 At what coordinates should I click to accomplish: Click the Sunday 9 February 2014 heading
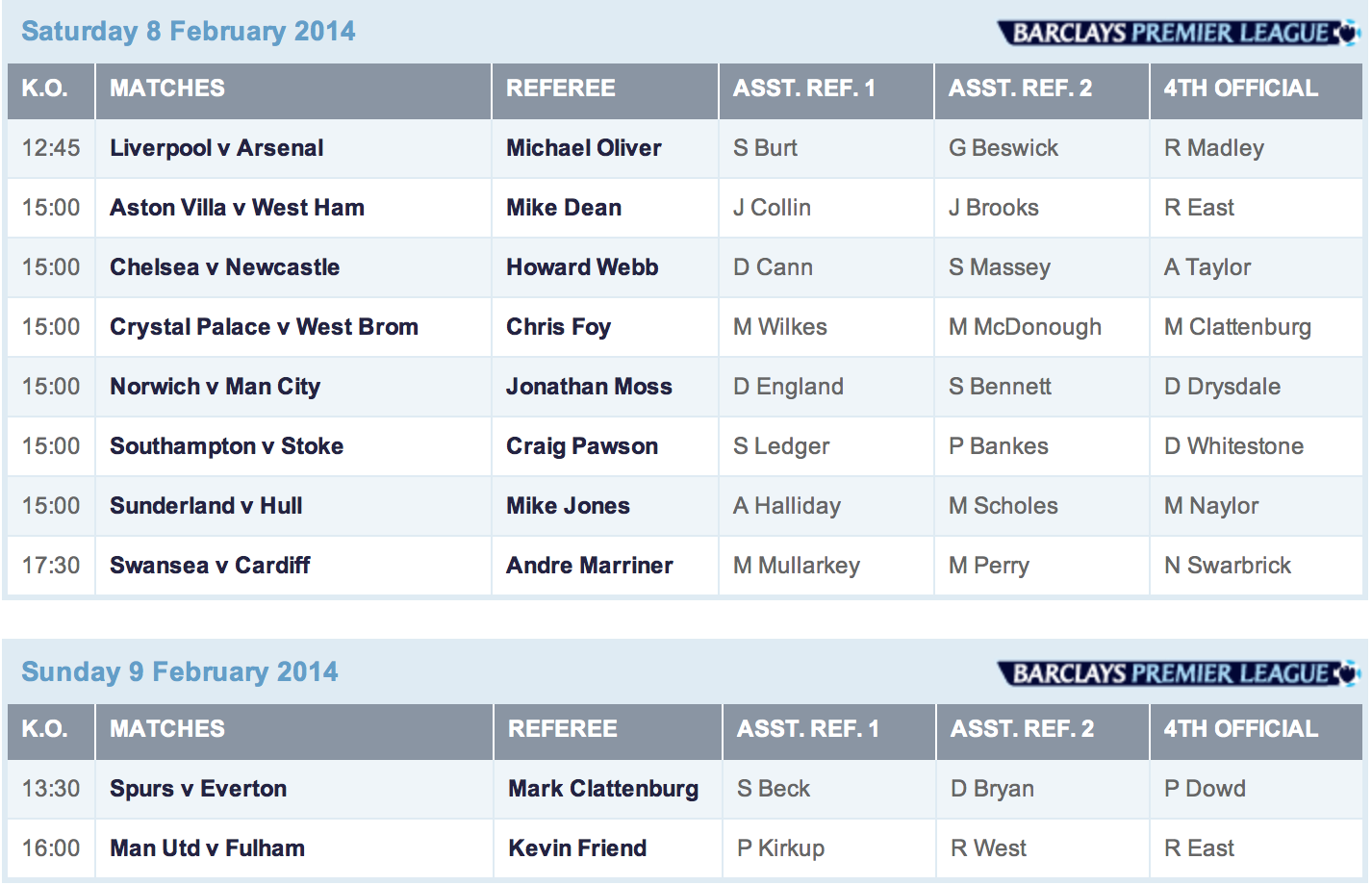(x=180, y=671)
